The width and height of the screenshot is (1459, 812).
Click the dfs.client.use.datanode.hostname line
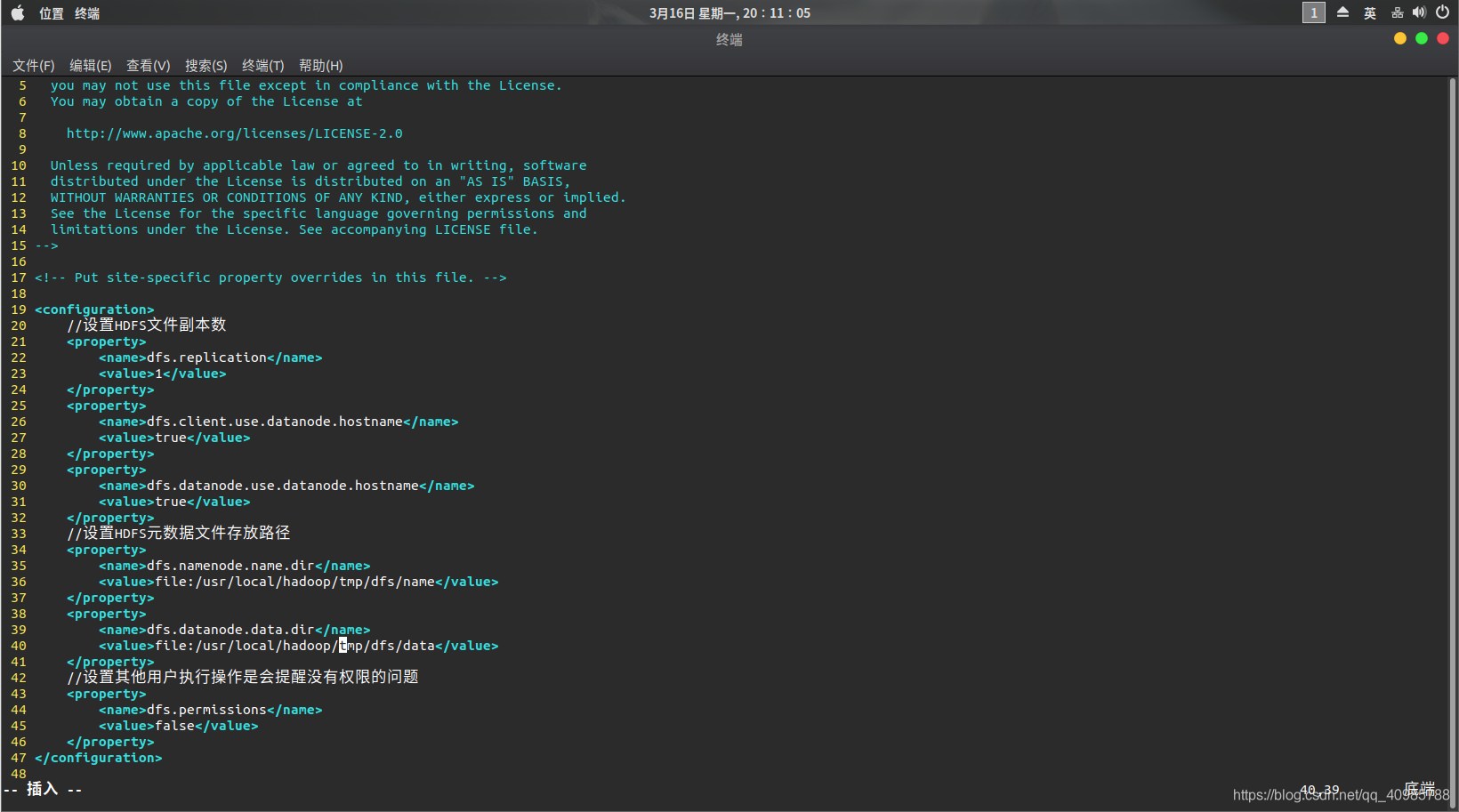tap(278, 422)
